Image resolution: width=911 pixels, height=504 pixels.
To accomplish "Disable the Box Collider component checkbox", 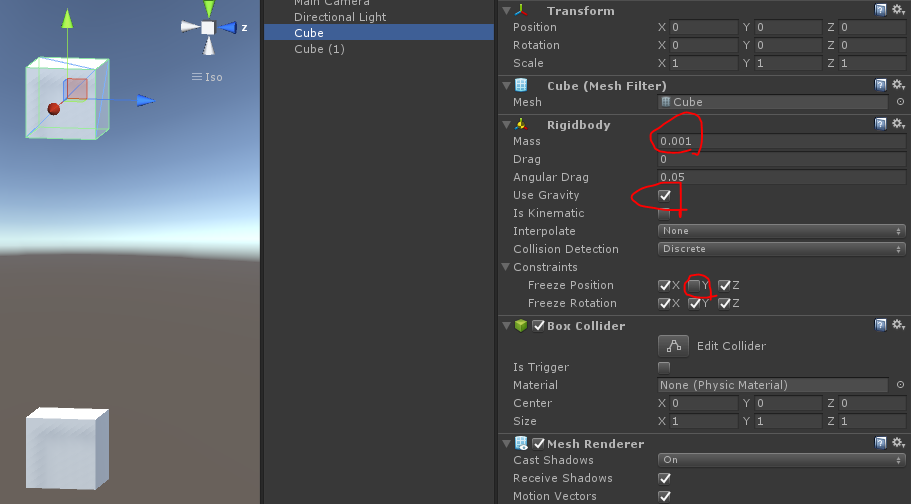I will click(x=539, y=326).
